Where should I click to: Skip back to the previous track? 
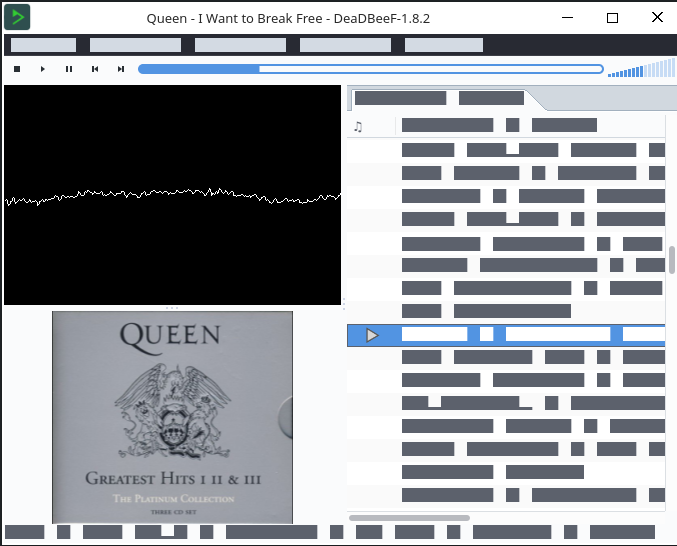(95, 69)
